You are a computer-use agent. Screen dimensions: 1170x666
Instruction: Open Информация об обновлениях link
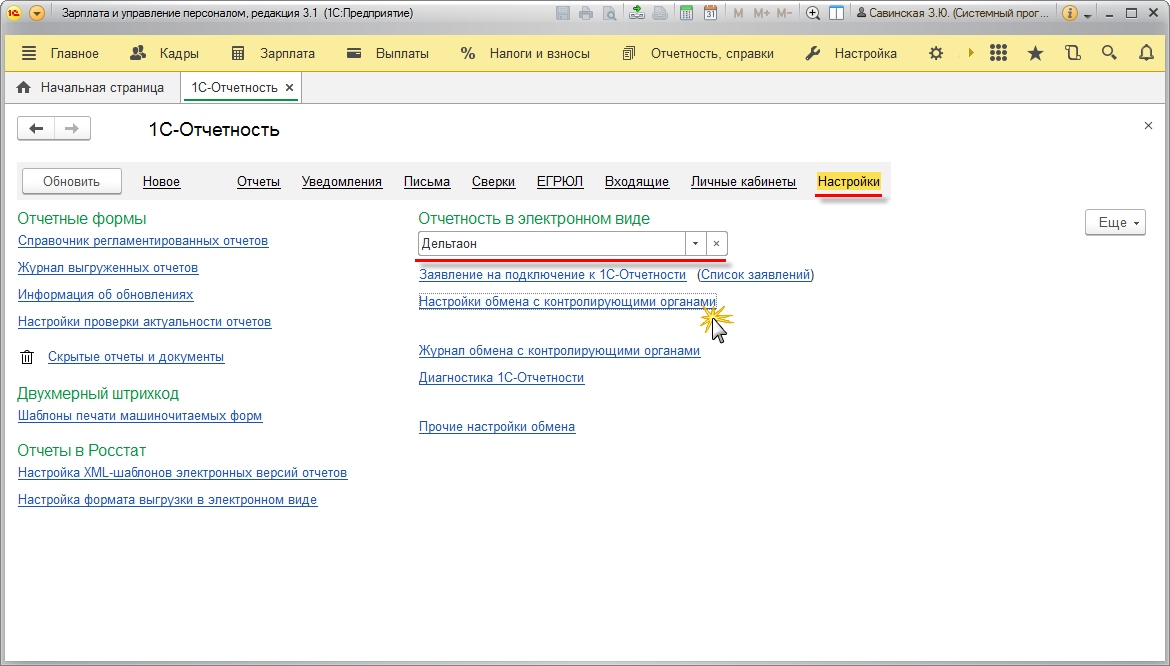(105, 295)
